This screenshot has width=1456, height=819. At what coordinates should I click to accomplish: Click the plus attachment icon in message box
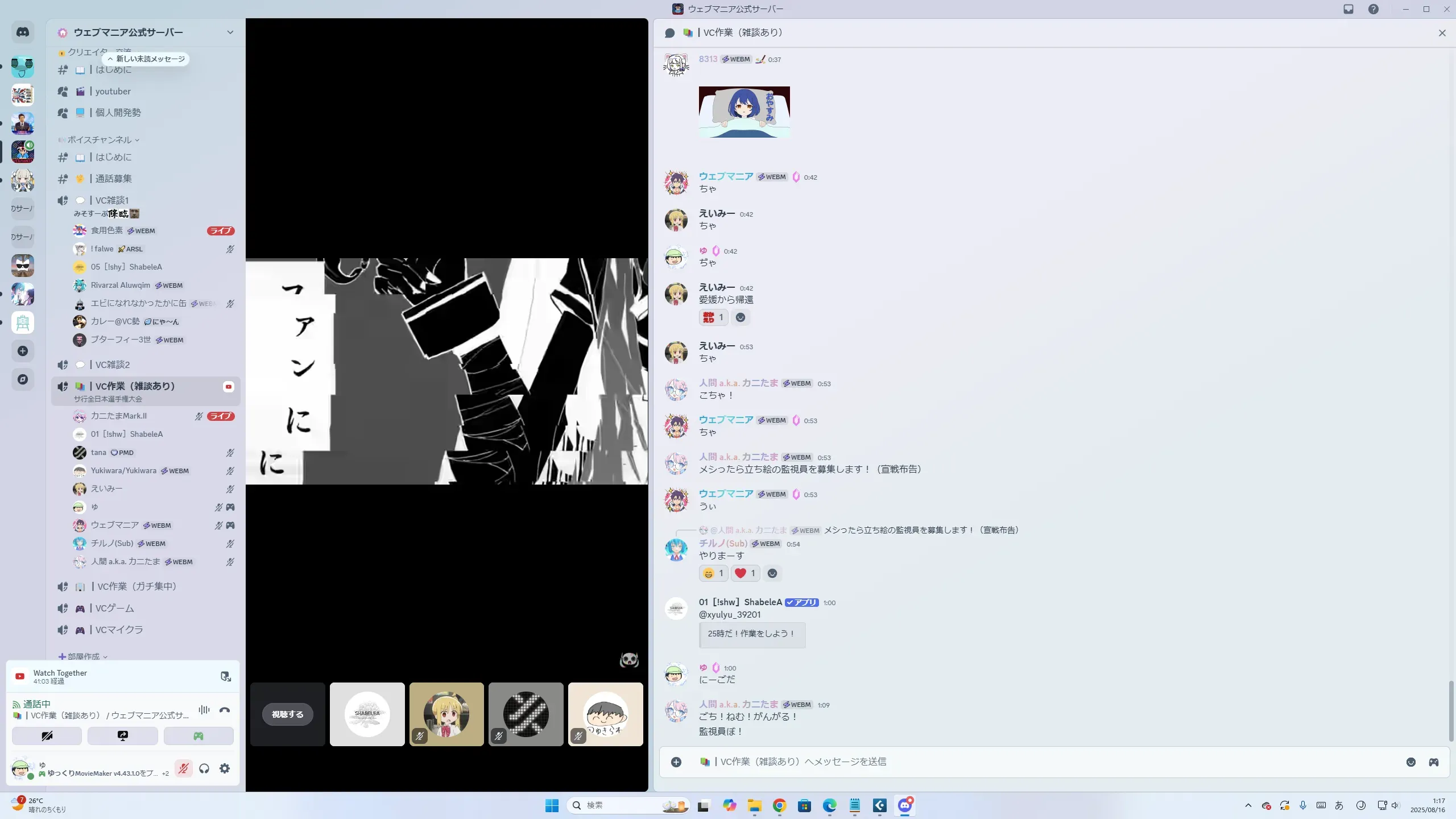point(676,762)
